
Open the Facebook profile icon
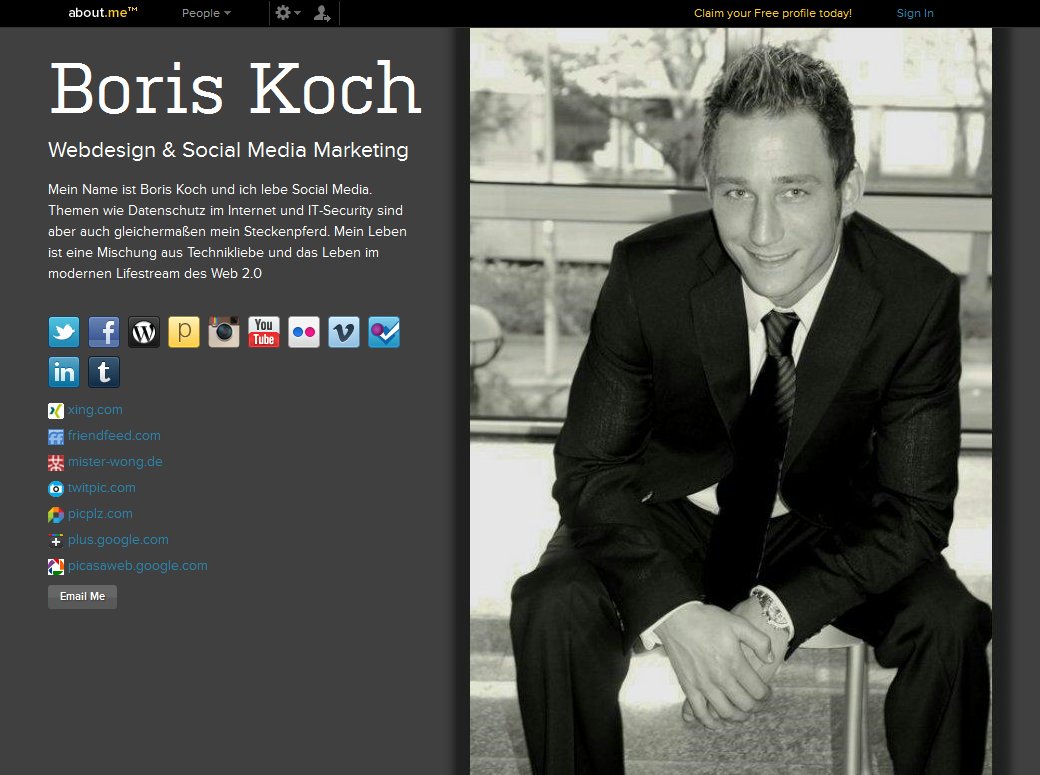104,332
